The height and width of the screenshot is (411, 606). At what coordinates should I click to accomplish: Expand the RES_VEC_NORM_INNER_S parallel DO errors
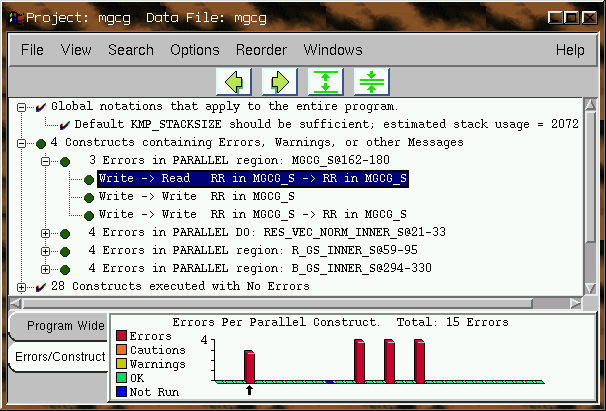pos(46,233)
